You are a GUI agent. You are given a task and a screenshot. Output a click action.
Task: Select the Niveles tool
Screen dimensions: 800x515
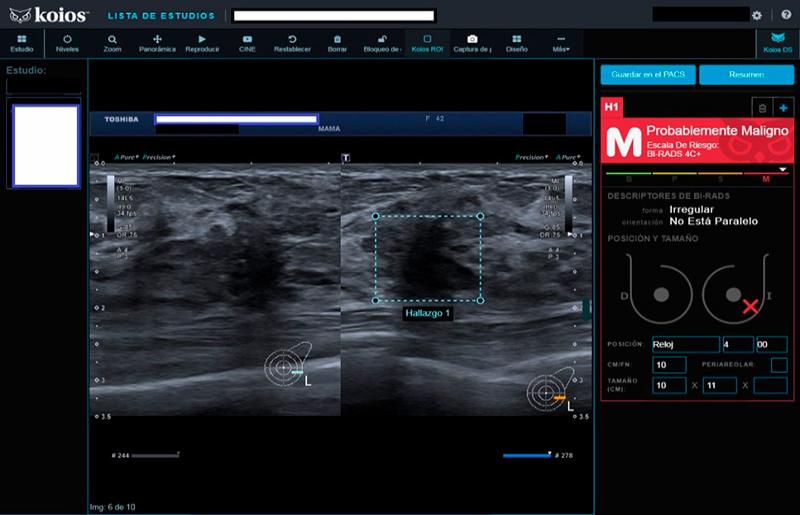(67, 43)
